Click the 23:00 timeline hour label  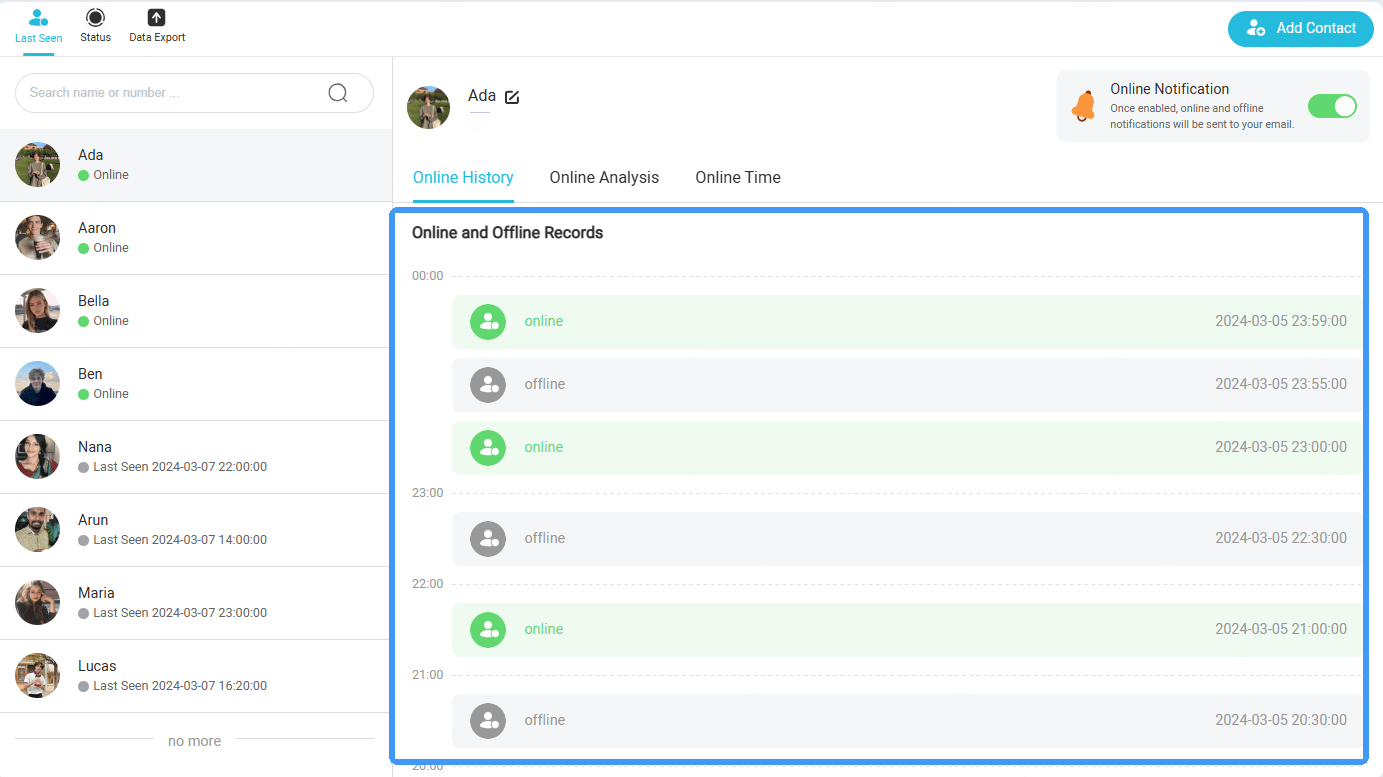pyautogui.click(x=427, y=493)
